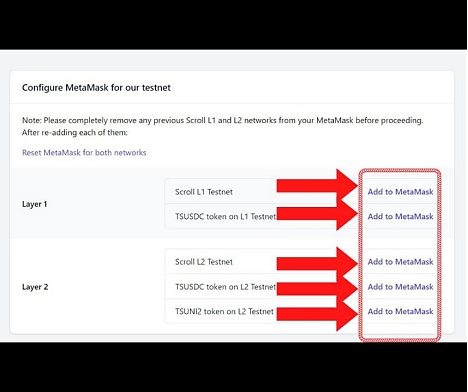Add TSUSDC token on L2 Testnet to MetaMask
The height and width of the screenshot is (392, 468).
coord(400,287)
